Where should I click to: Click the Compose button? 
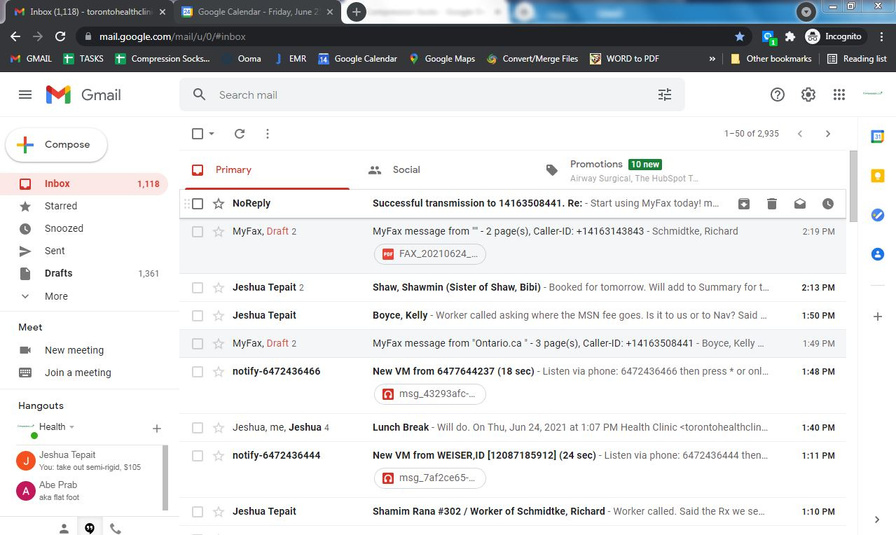point(57,145)
